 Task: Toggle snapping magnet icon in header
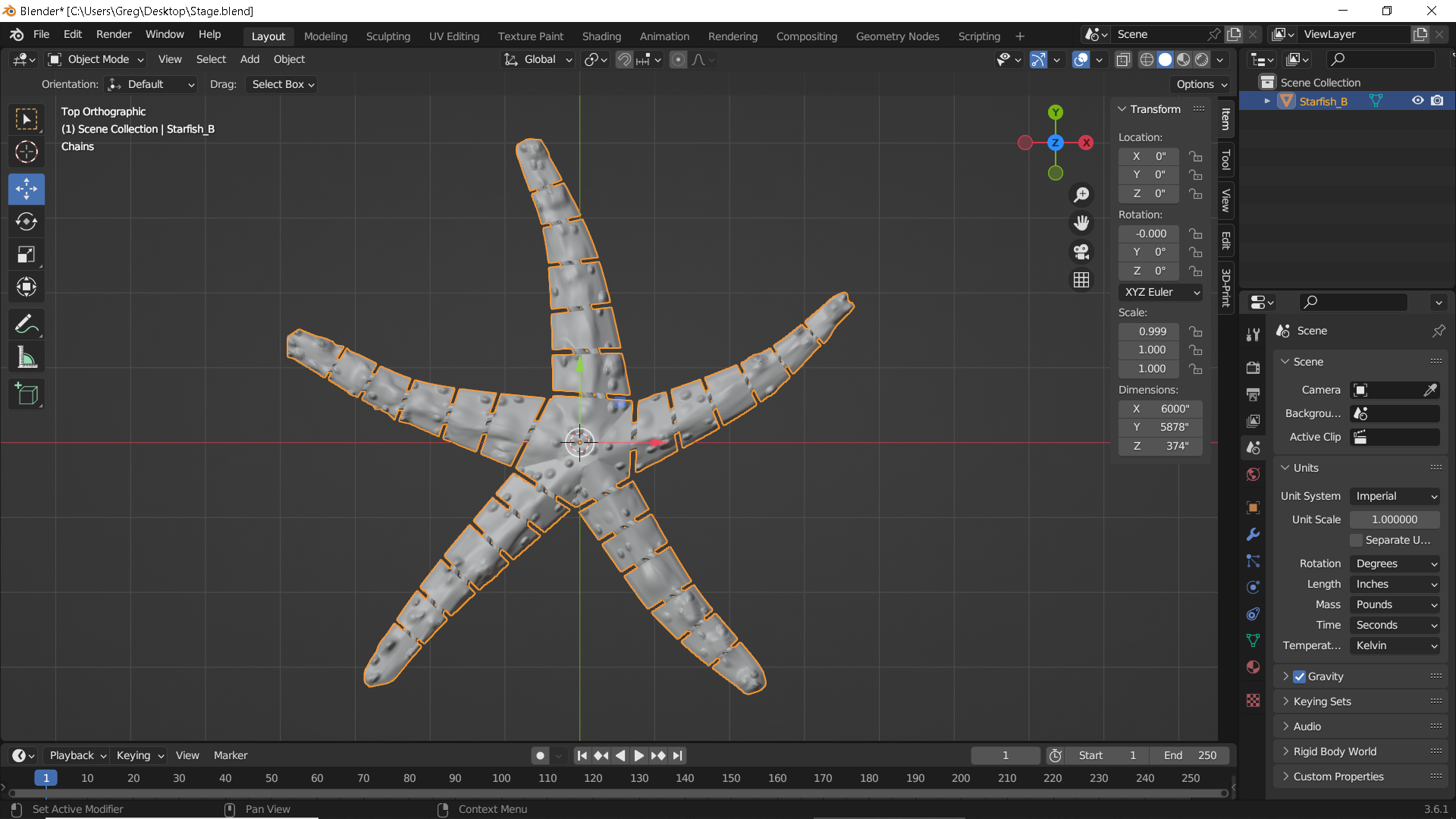click(x=624, y=59)
